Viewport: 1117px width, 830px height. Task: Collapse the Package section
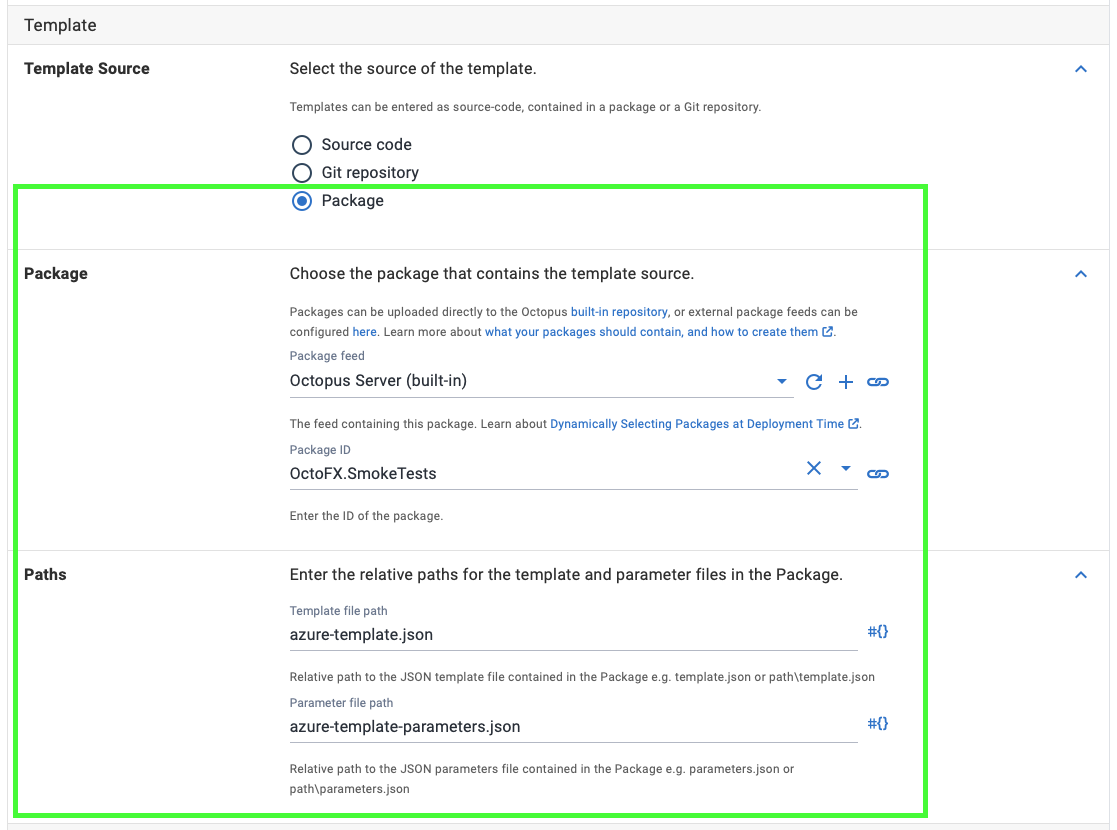tap(1080, 274)
